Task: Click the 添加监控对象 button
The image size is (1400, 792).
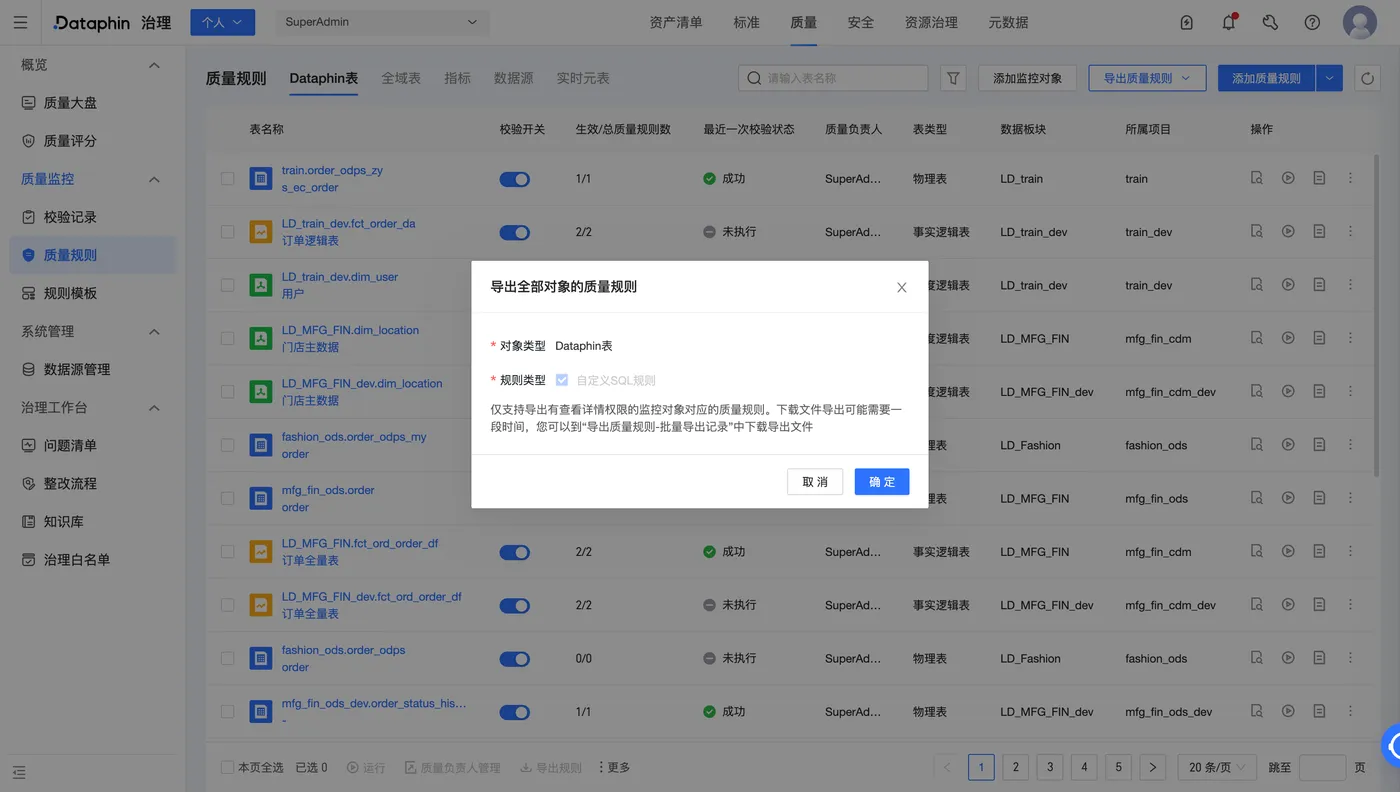Action: [1027, 78]
